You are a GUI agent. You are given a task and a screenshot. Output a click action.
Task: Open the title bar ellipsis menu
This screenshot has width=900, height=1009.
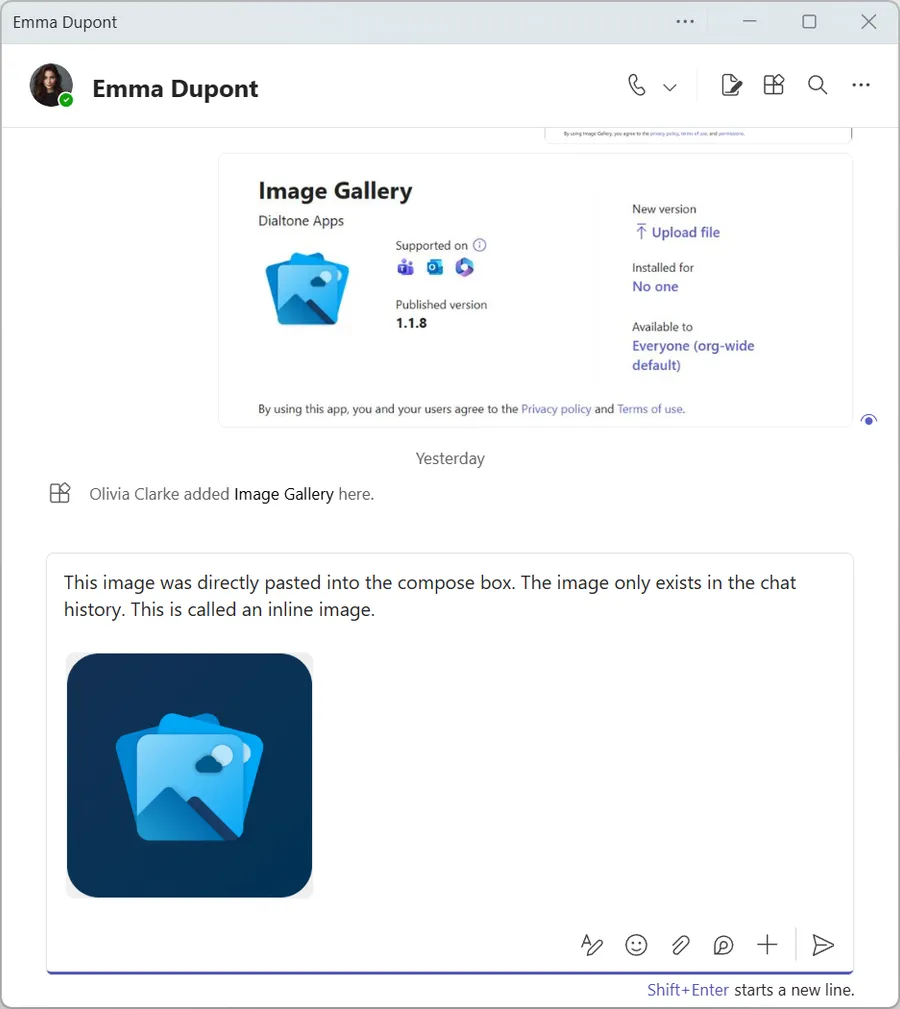tap(685, 22)
